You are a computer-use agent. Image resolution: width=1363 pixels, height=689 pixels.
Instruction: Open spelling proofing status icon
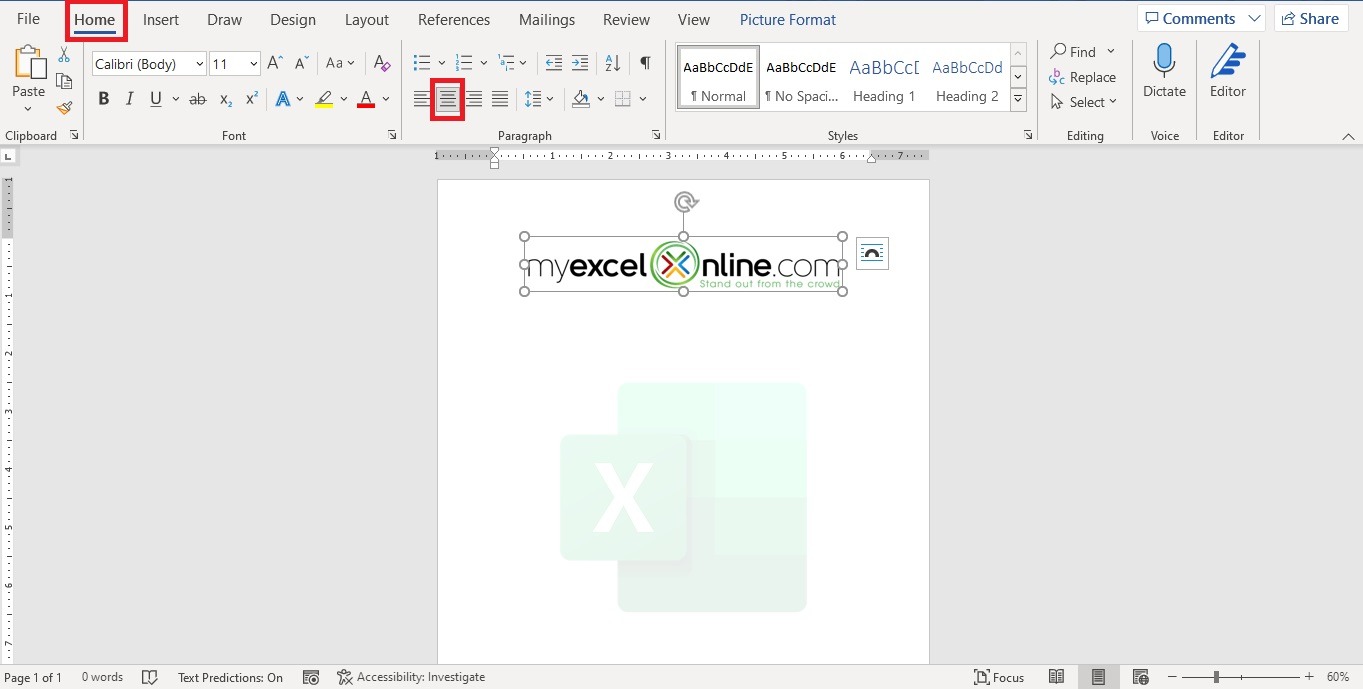150,677
